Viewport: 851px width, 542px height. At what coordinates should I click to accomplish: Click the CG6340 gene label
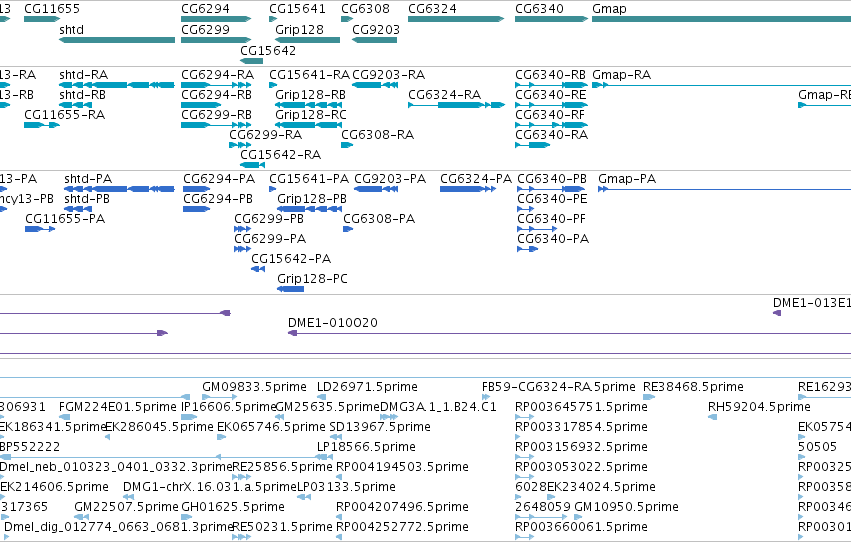[539, 9]
